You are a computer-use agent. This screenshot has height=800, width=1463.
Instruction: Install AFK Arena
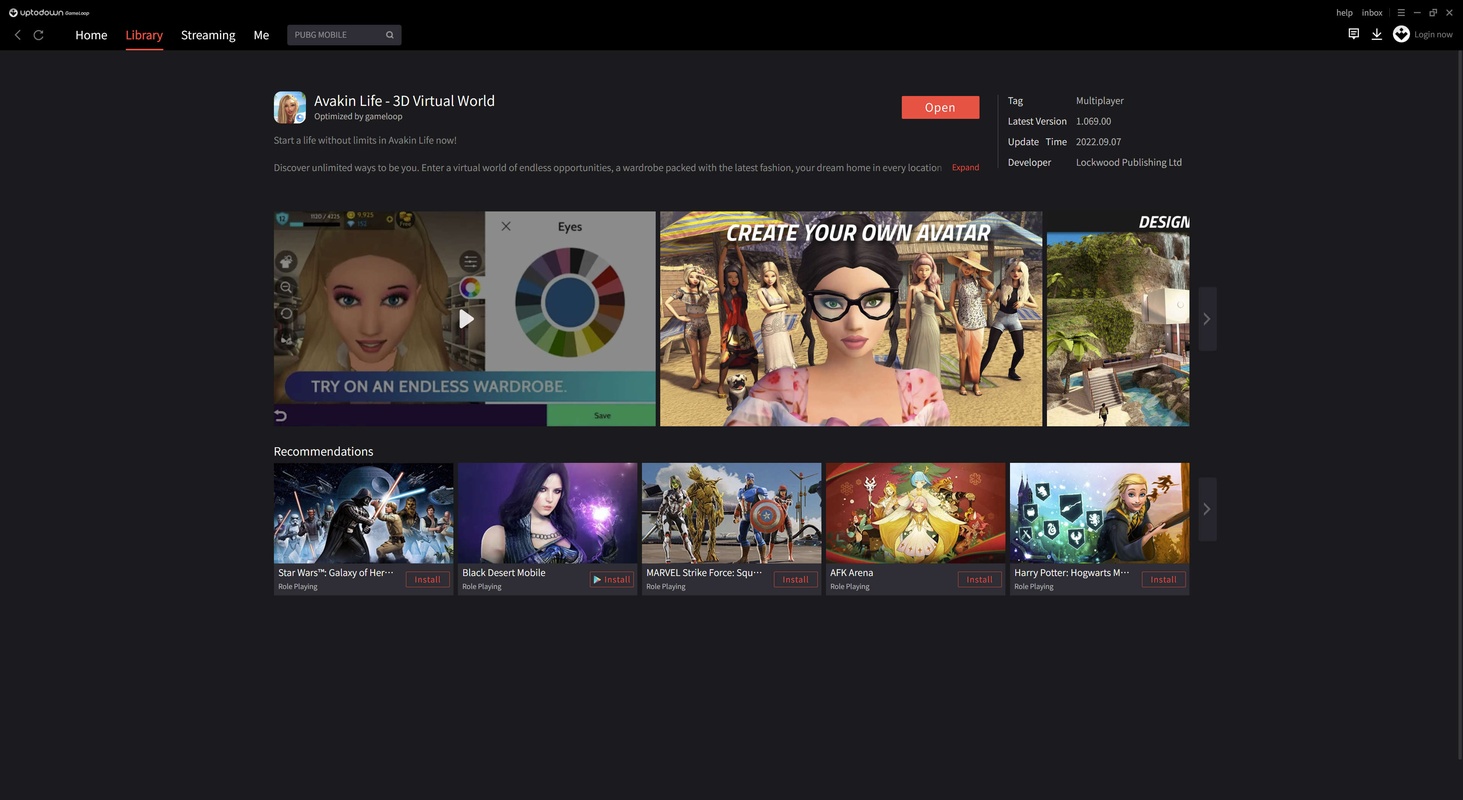click(x=979, y=580)
